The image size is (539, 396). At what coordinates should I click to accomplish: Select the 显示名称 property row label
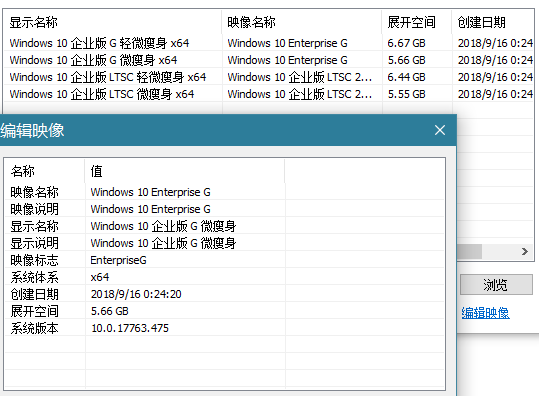(x=34, y=226)
